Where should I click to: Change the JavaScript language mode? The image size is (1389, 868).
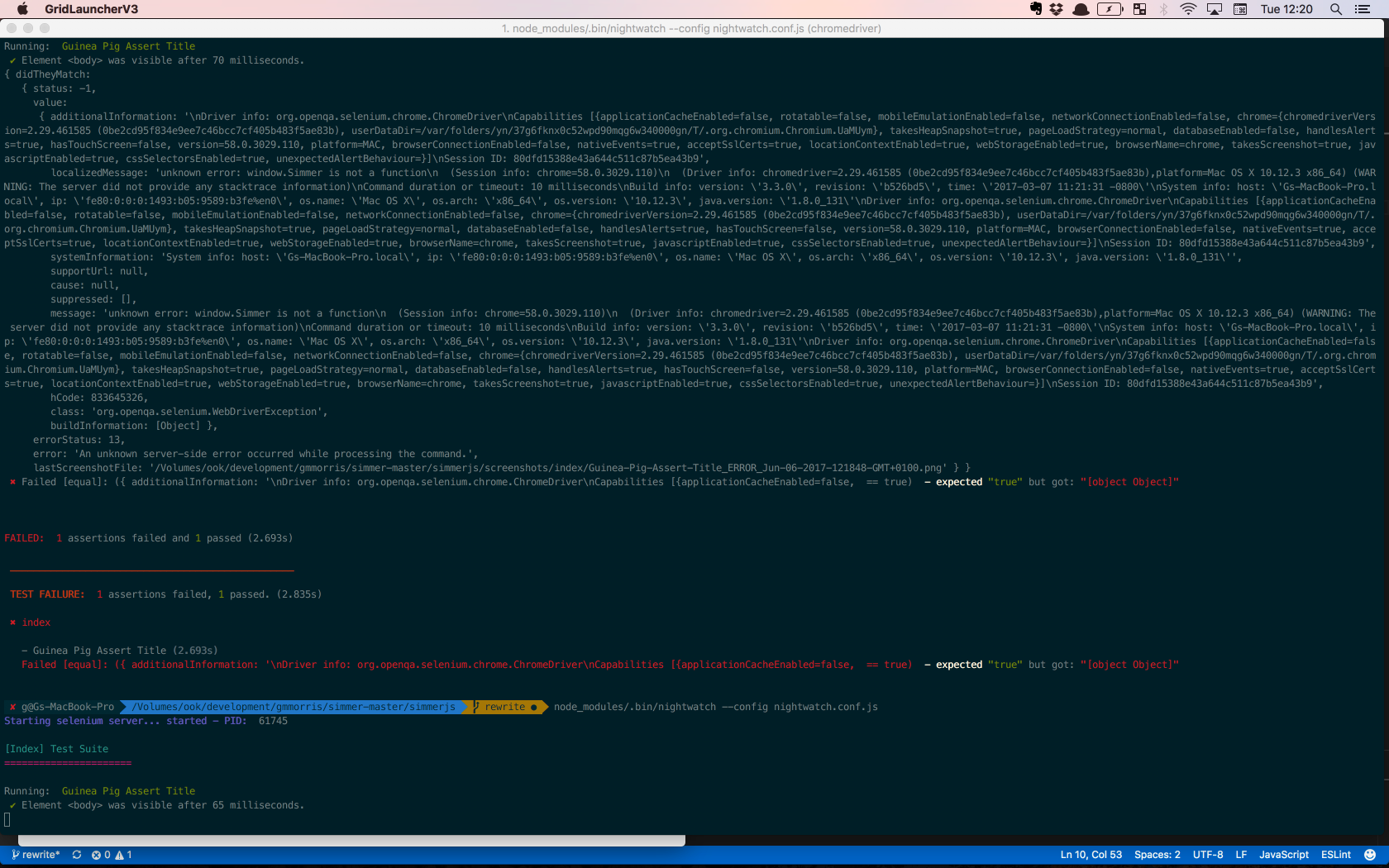(1283, 855)
